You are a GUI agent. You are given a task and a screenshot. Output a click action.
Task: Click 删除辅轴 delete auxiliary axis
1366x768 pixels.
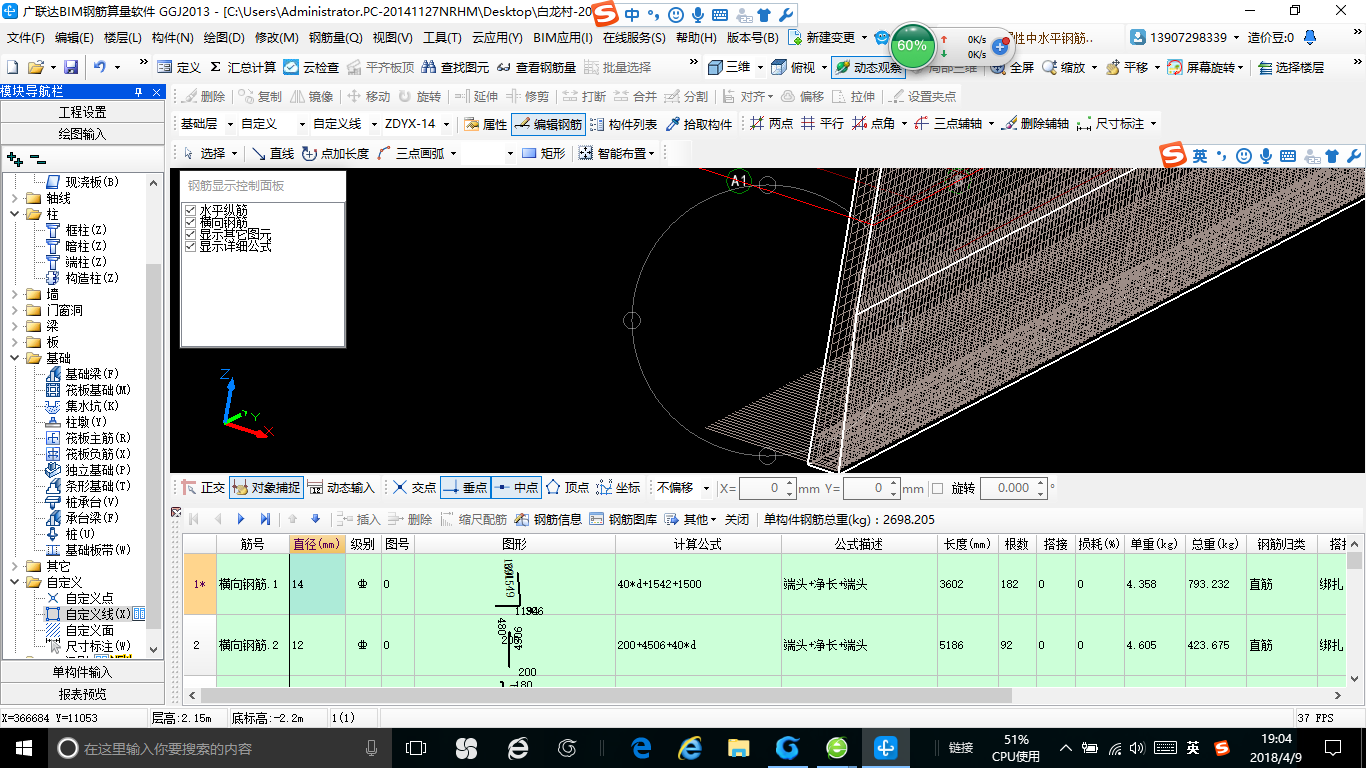1035,124
